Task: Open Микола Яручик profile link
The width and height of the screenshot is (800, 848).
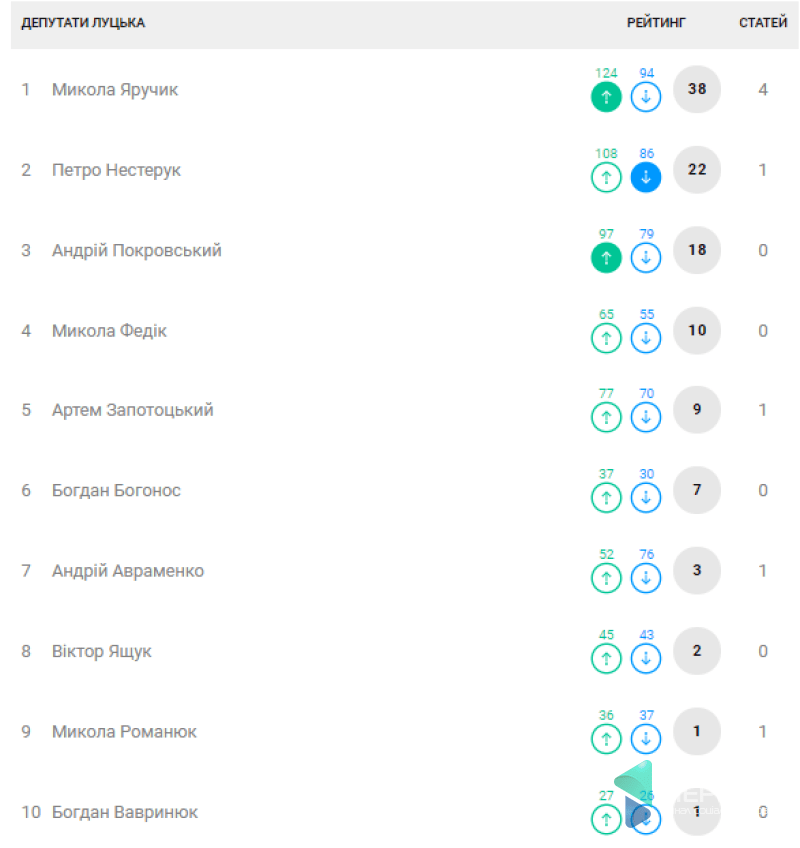Action: 115,90
